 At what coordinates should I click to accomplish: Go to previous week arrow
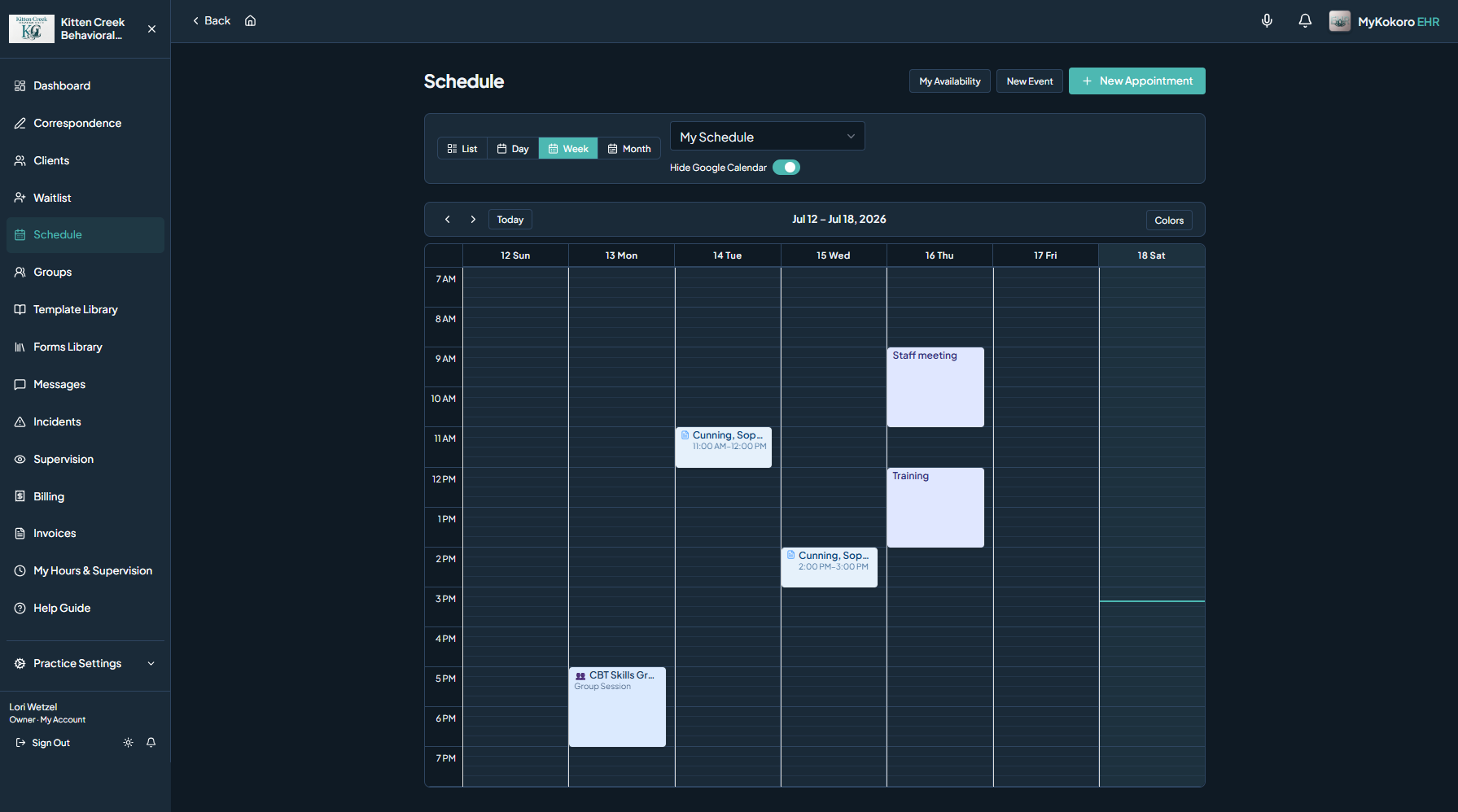(x=448, y=220)
